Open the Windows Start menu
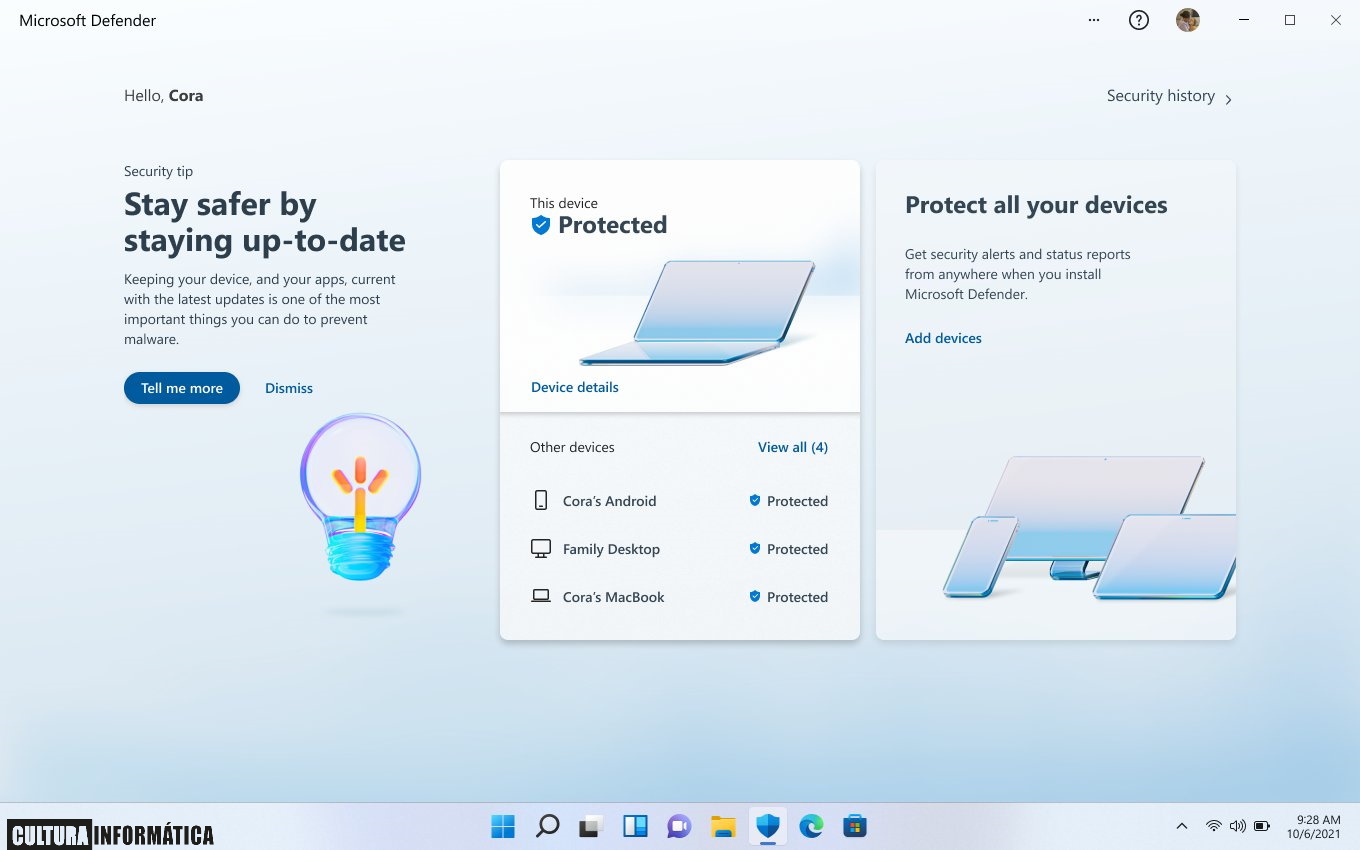Screen dimensions: 1360x850 tap(503, 826)
